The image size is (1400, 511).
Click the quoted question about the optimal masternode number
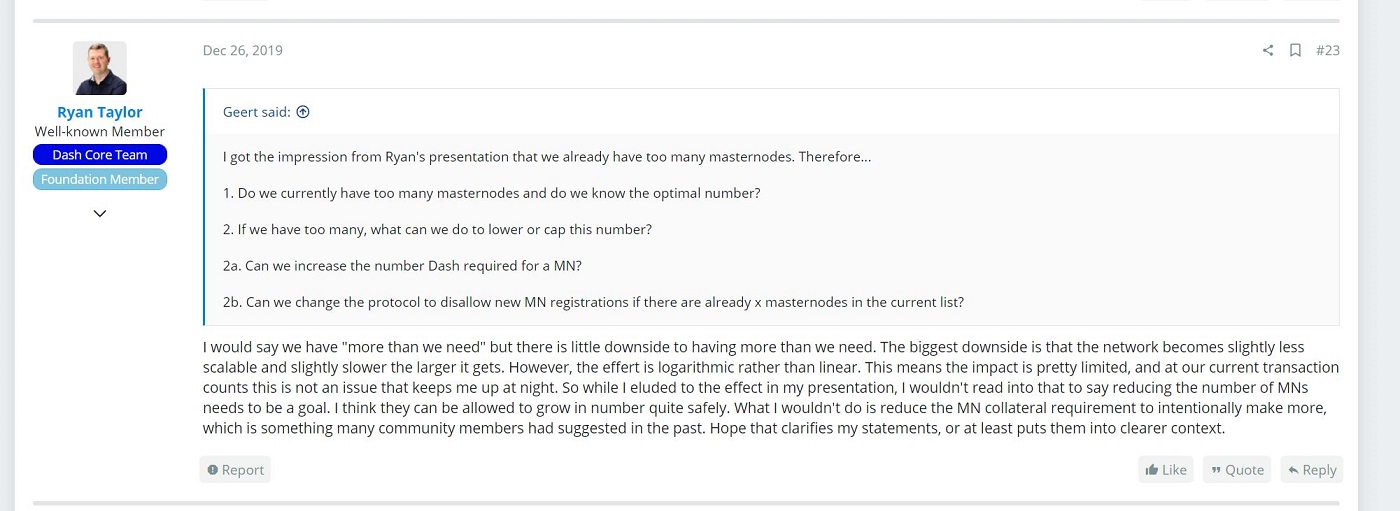point(492,193)
